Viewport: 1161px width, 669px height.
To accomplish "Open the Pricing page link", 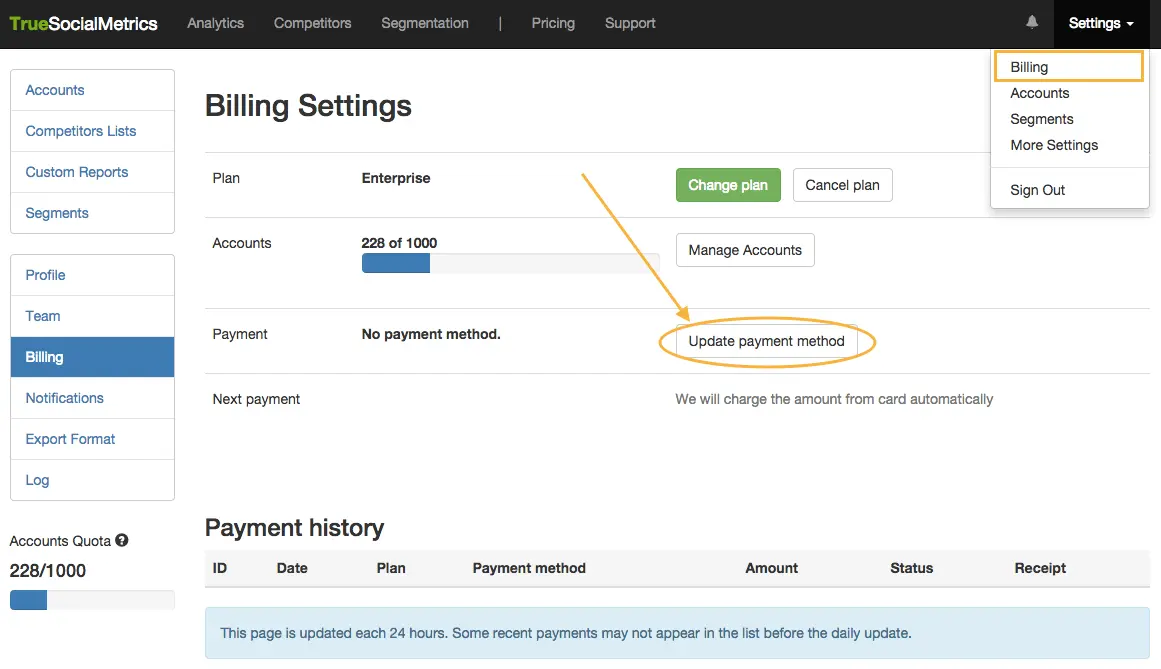I will [553, 23].
